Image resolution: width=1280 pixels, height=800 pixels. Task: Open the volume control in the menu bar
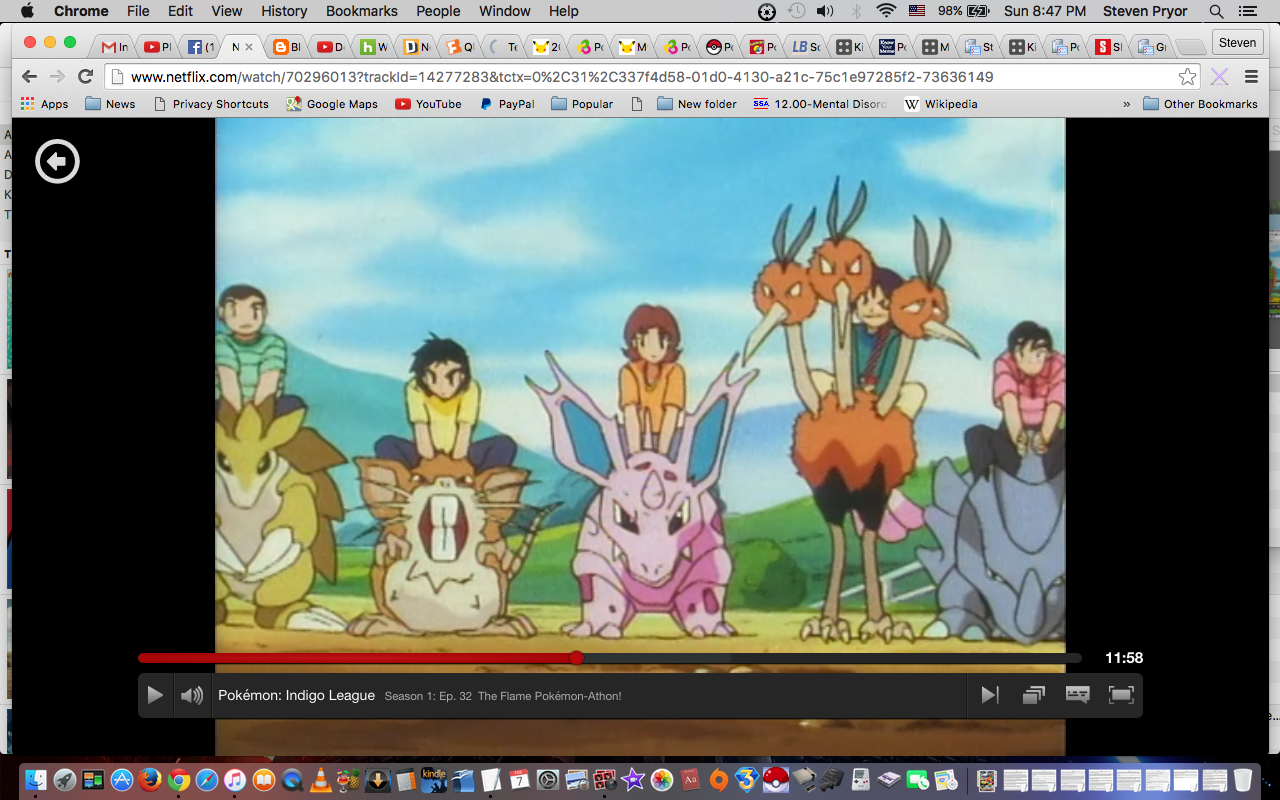[x=825, y=11]
